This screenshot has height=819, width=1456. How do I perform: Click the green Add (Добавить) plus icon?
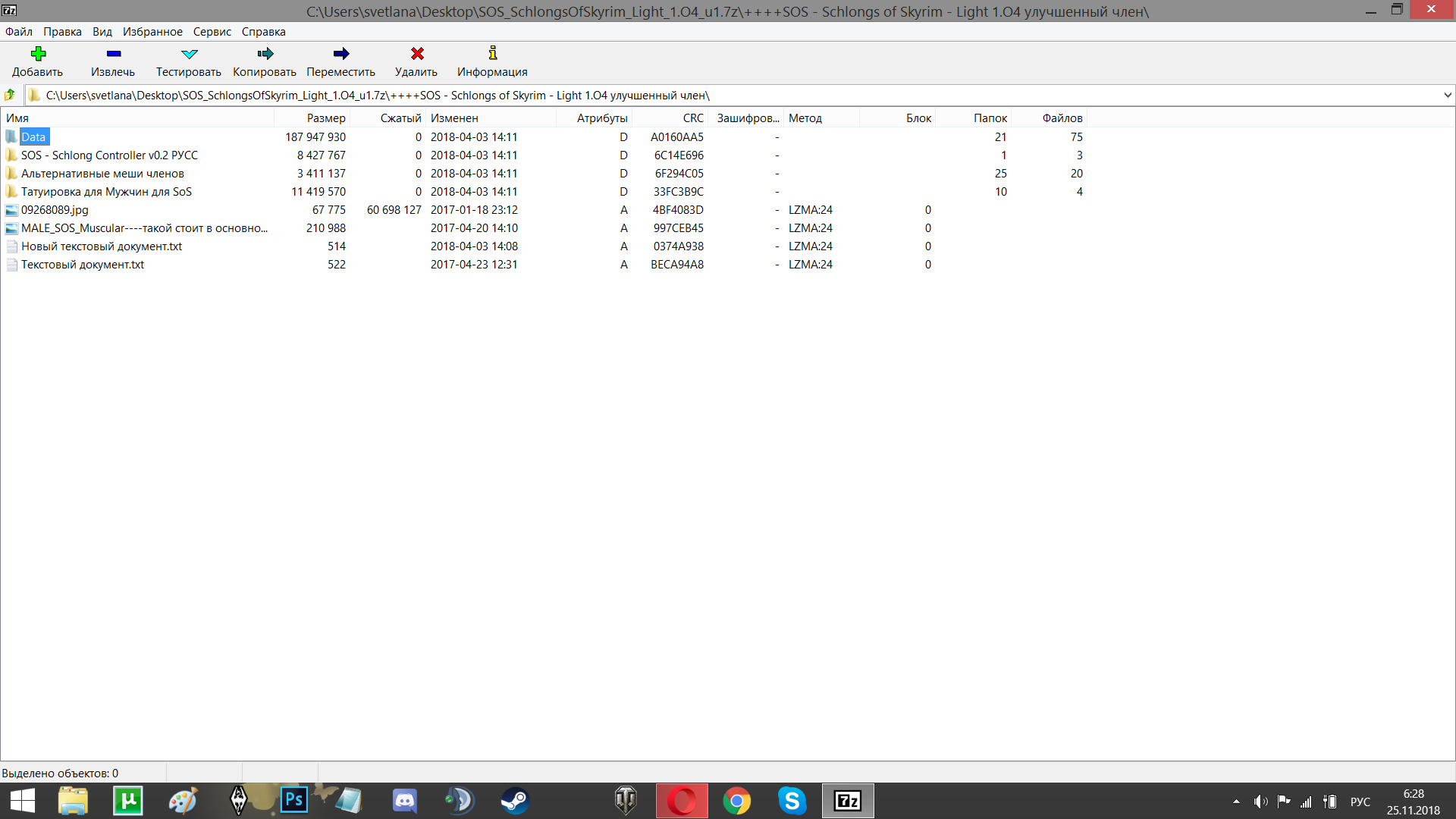tap(38, 53)
